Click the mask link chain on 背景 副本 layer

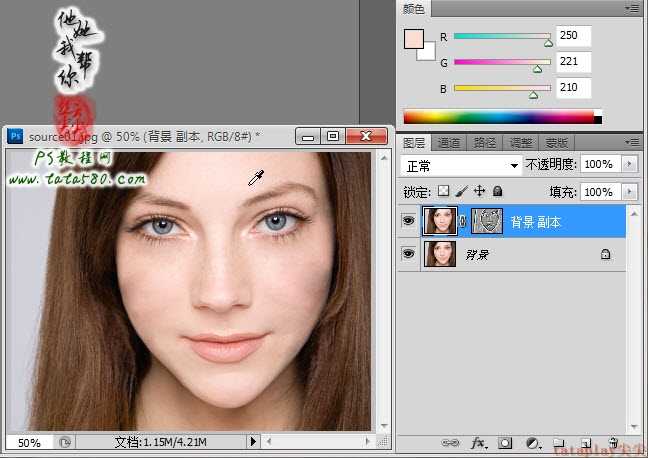[x=463, y=222]
